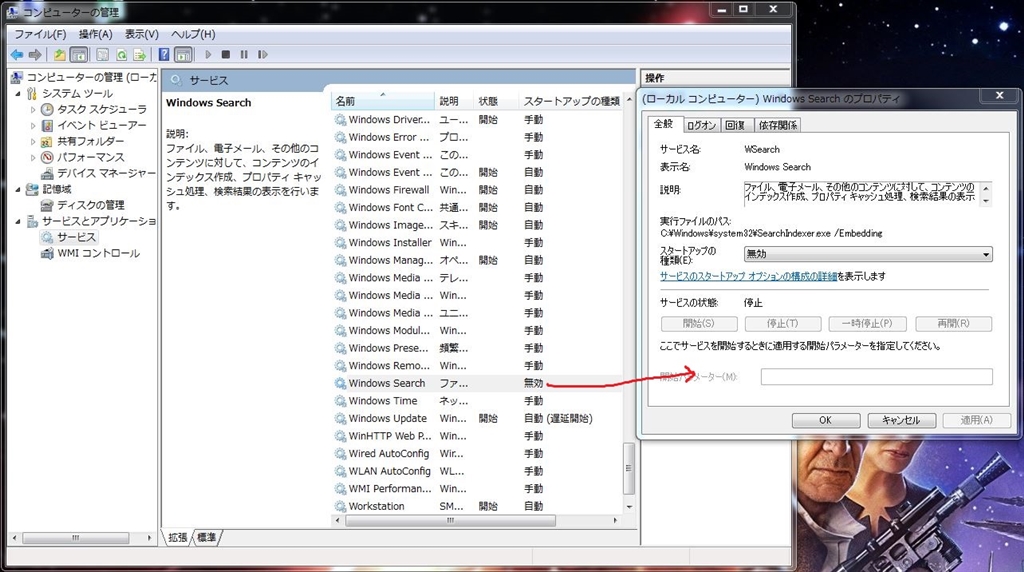Select the Windows Search service row
Viewport: 1024px width, 572px height.
tap(477, 383)
